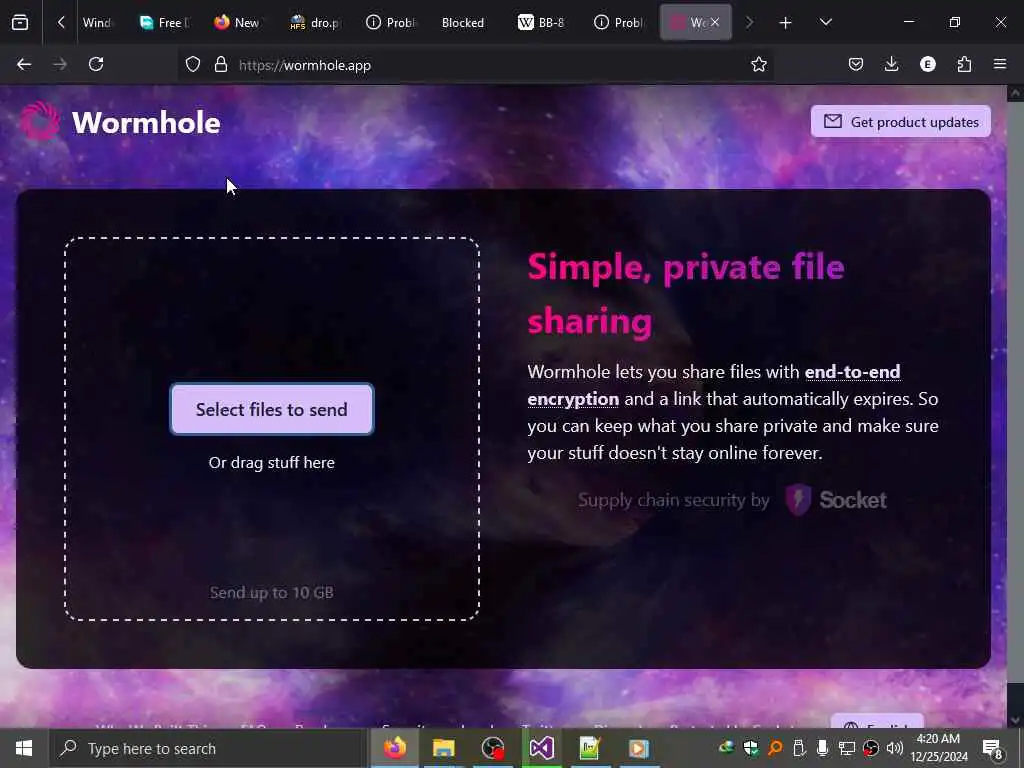Open Firefox application hamburger menu

pos(1000,65)
